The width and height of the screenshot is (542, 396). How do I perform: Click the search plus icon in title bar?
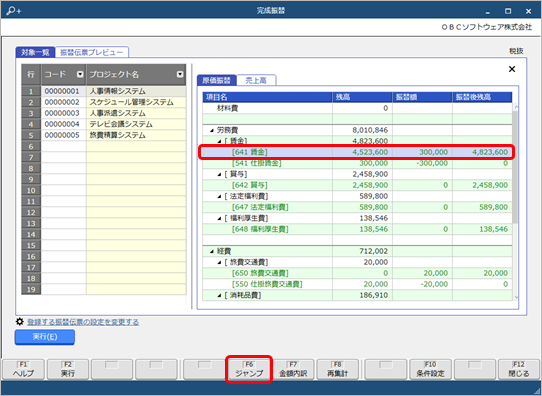(x=13, y=11)
